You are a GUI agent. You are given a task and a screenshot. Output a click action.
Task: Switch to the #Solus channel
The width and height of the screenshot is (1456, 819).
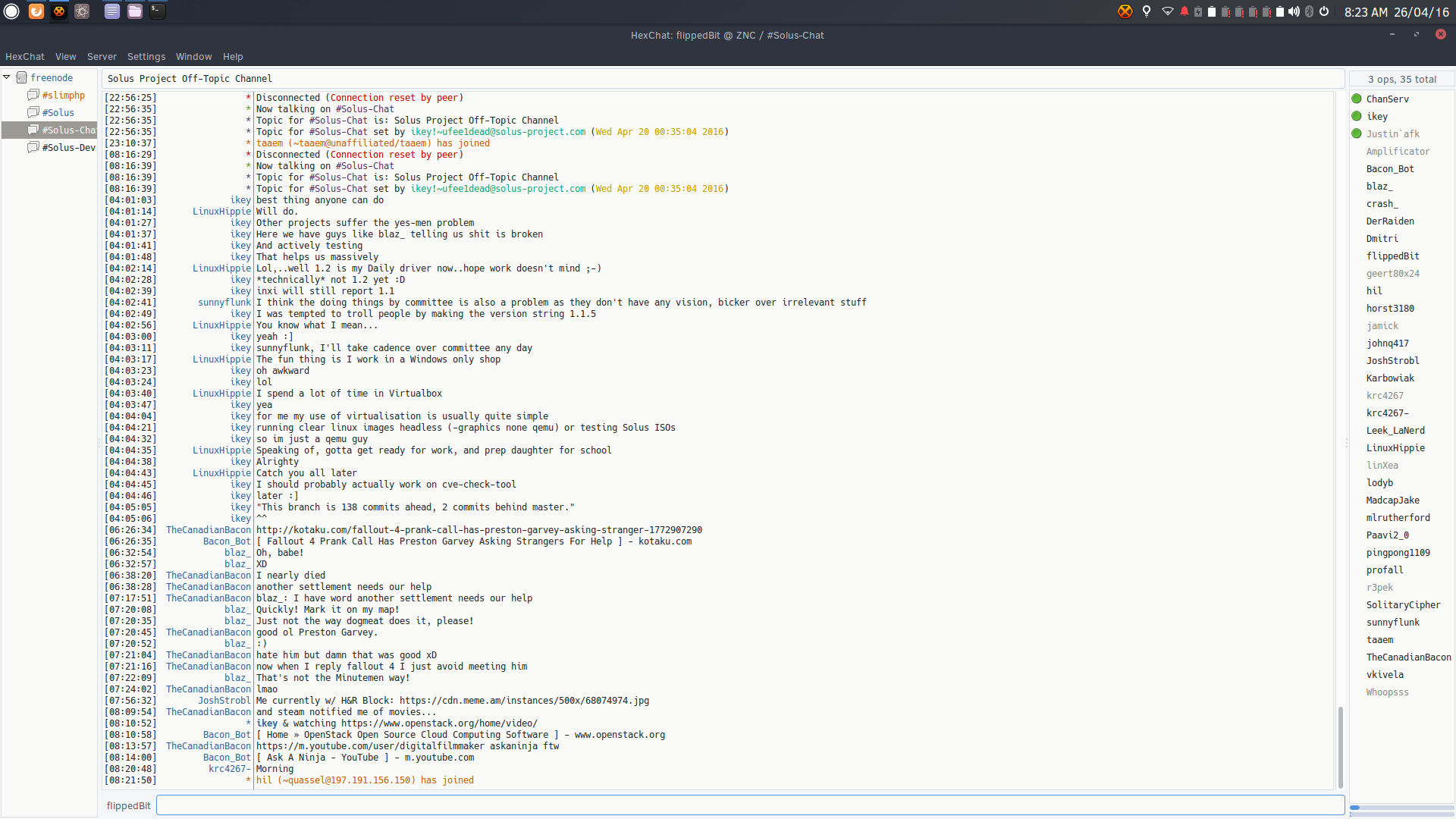(58, 112)
